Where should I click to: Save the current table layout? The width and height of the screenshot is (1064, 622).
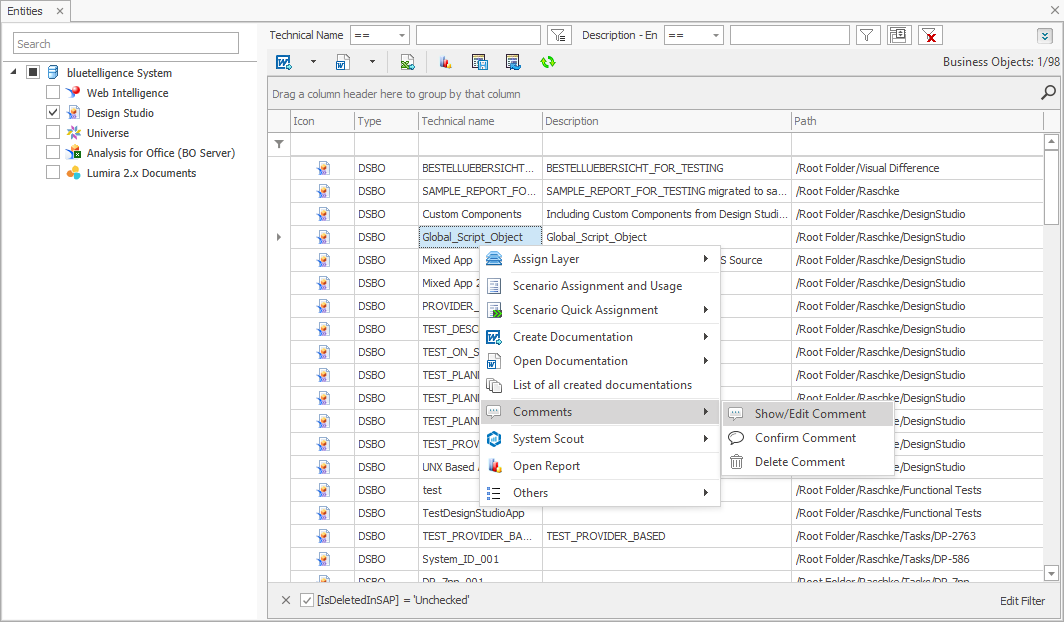click(479, 61)
